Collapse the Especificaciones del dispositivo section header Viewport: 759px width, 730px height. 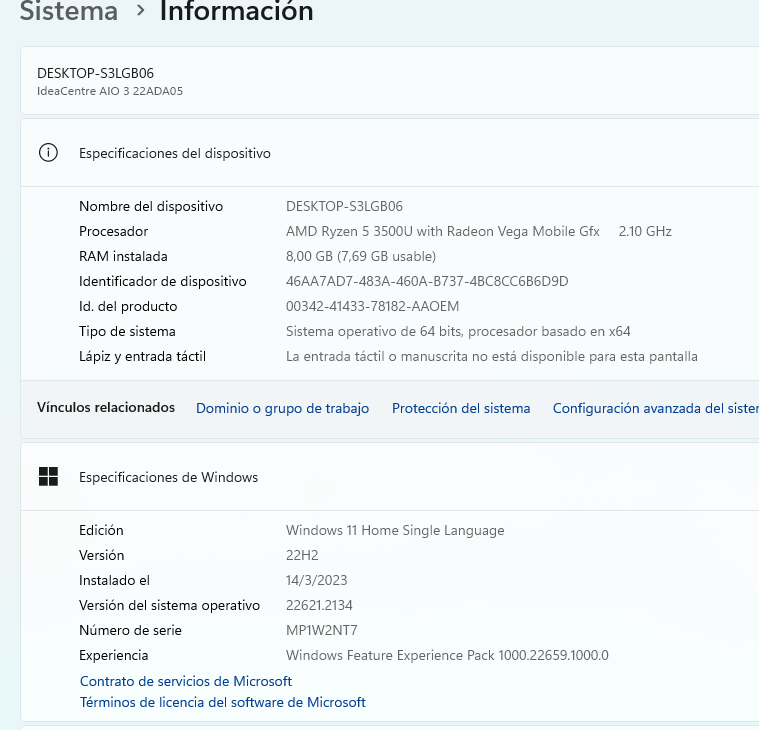coord(390,153)
